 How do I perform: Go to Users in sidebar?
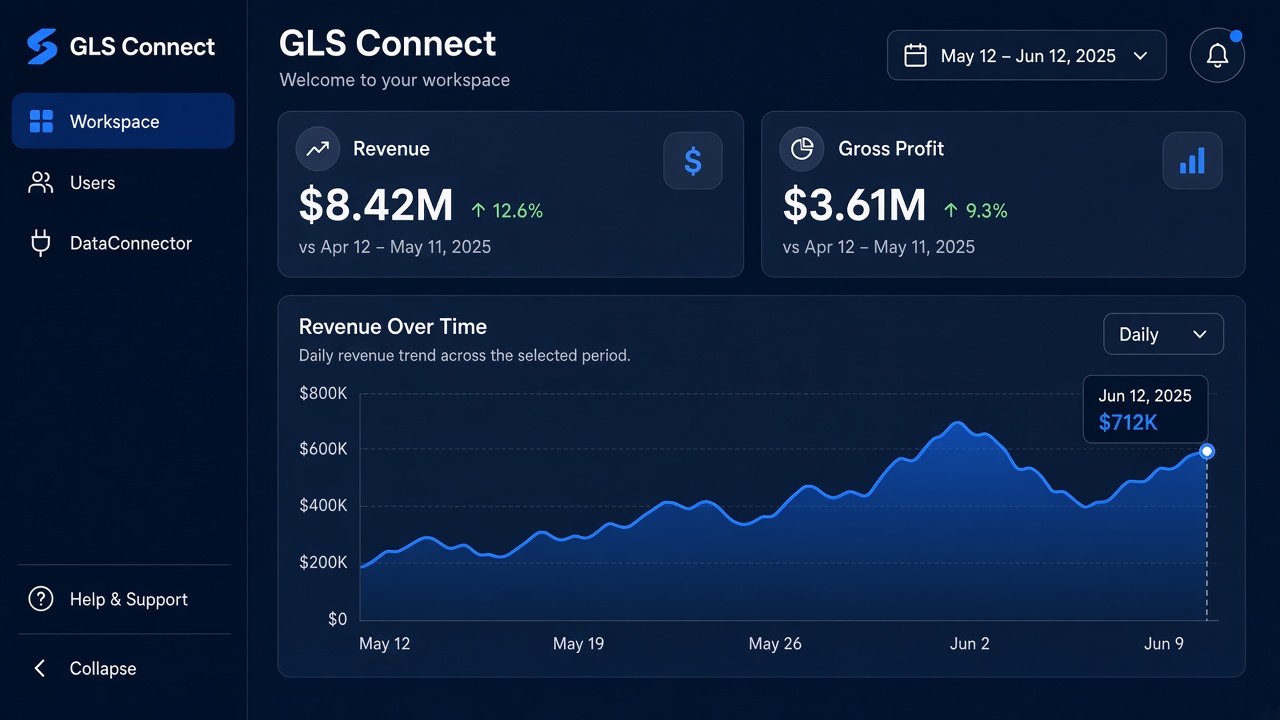pos(123,183)
